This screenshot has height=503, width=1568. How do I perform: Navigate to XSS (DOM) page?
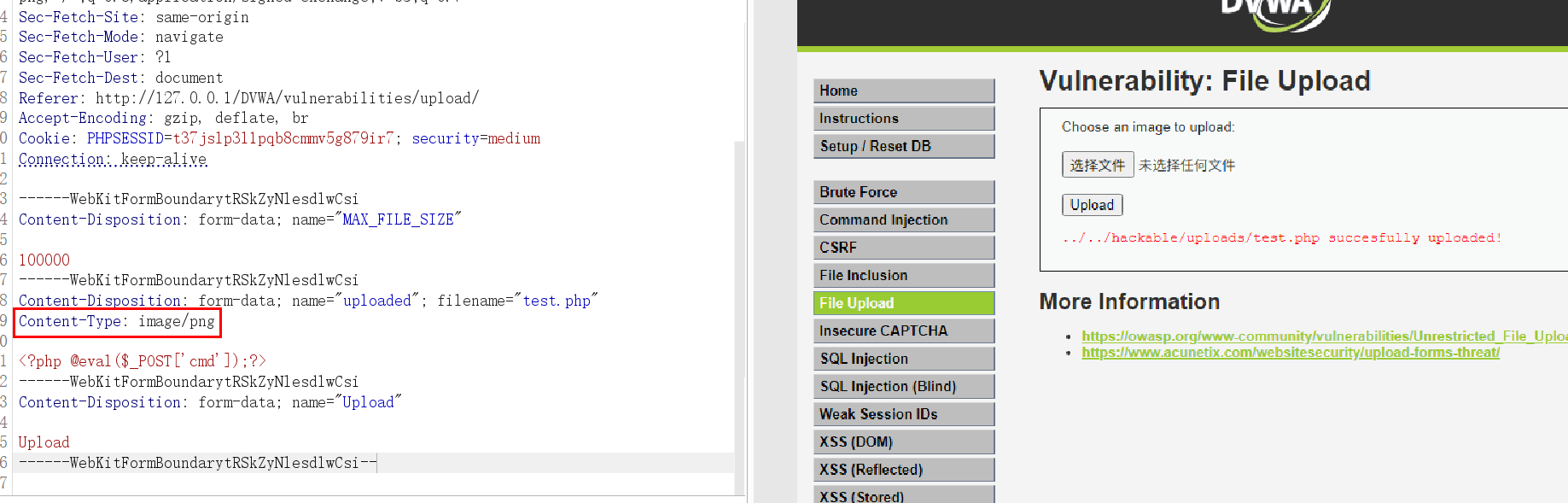pyautogui.click(x=904, y=442)
